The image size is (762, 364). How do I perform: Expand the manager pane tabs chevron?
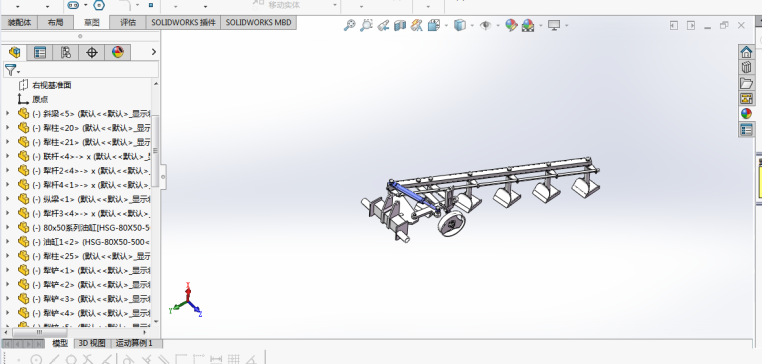pyautogui.click(x=154, y=52)
